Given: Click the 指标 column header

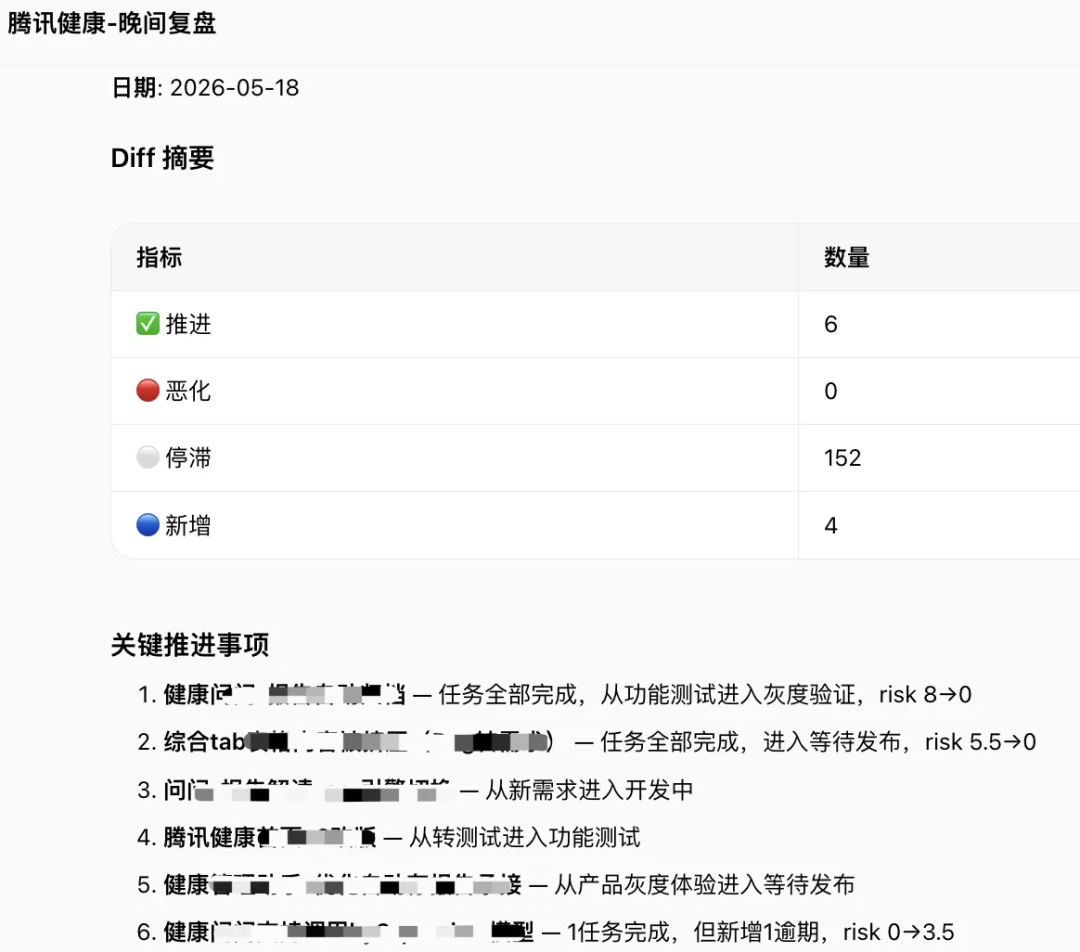Looking at the screenshot, I should click(x=159, y=257).
